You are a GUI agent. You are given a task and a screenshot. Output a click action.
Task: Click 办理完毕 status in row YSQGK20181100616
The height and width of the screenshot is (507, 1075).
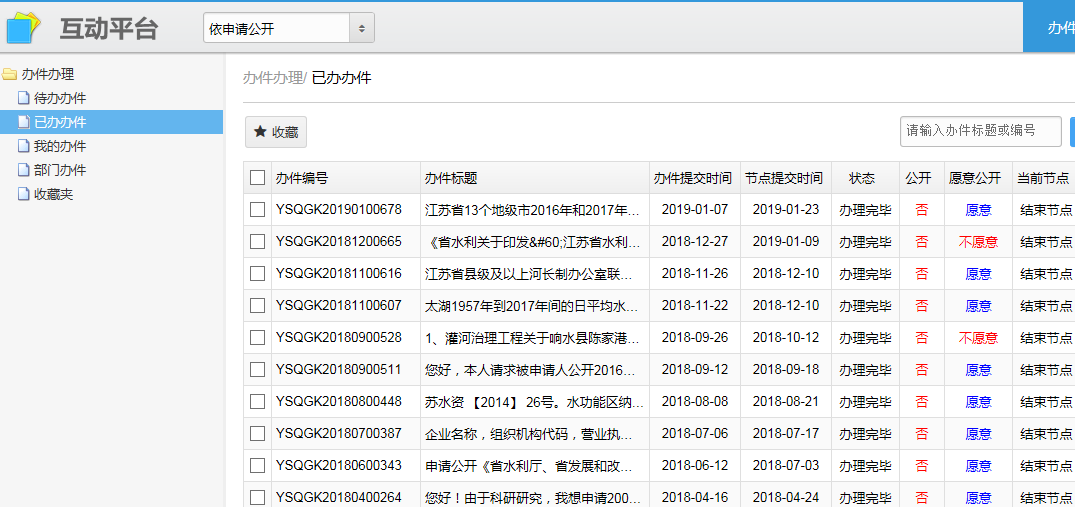[x=865, y=274]
